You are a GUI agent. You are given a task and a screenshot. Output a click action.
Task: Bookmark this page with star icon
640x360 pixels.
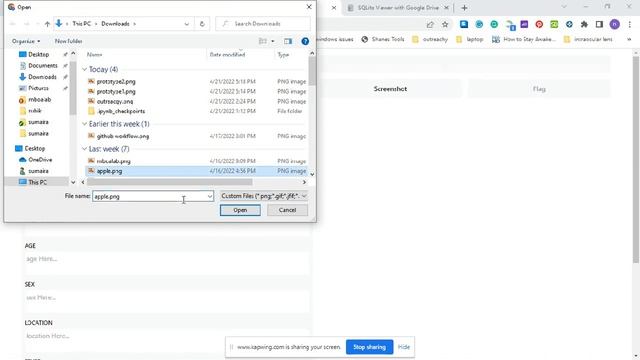tap(445, 24)
